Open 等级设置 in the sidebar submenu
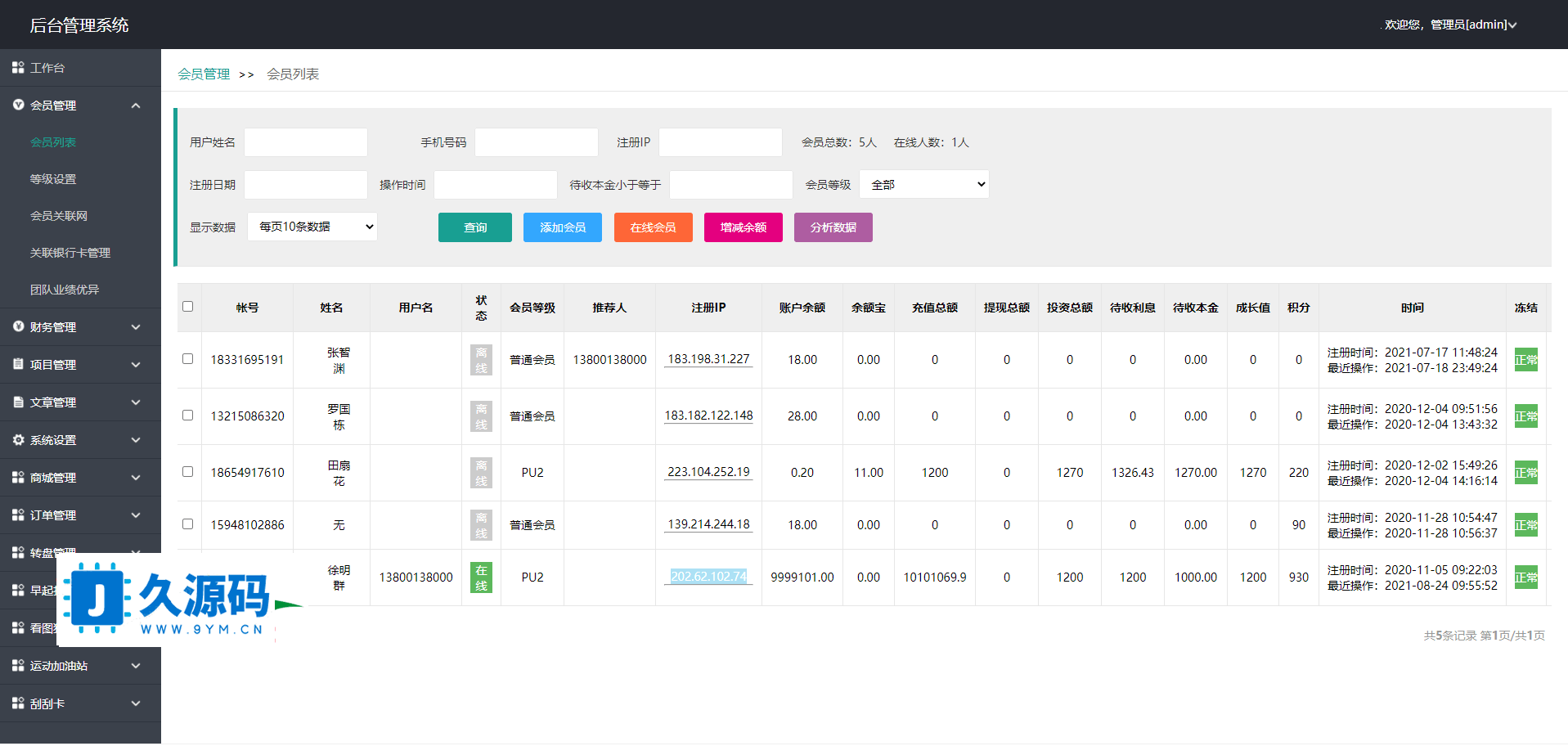The image size is (1568, 746). point(53,179)
